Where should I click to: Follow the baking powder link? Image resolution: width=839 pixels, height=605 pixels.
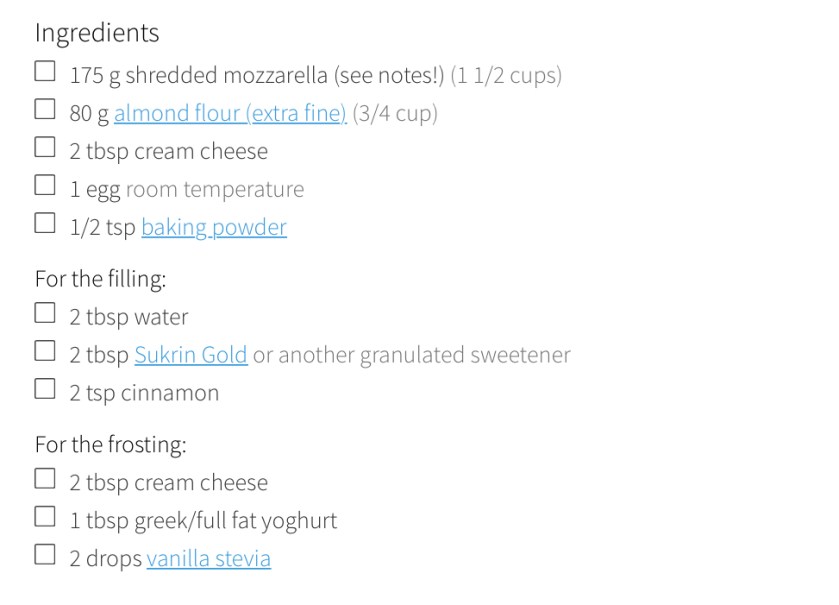pos(214,228)
